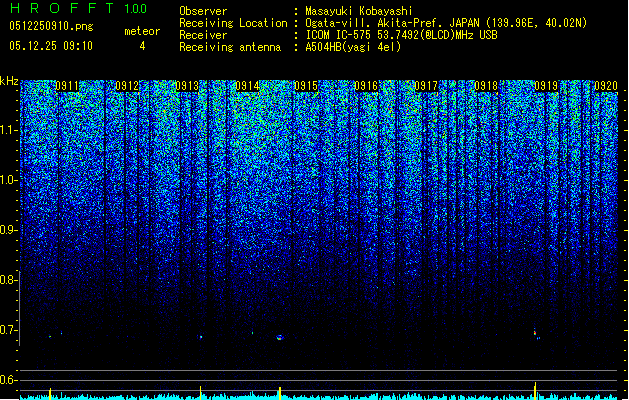This screenshot has width=629, height=400.
Task: Click the 0.6 kHz frequency axis label
Action: (x=9, y=380)
